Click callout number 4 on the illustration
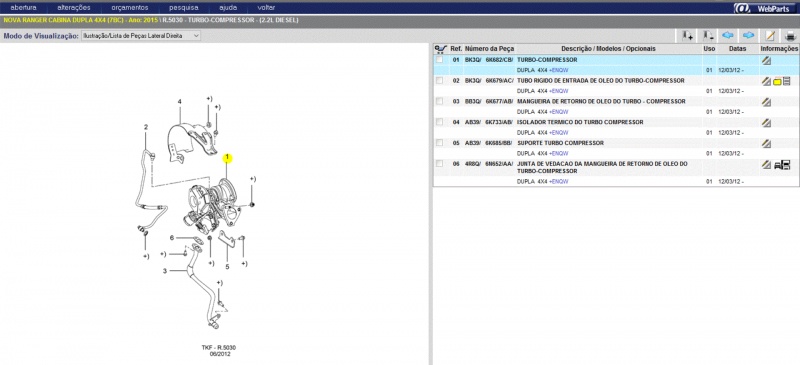 180,102
